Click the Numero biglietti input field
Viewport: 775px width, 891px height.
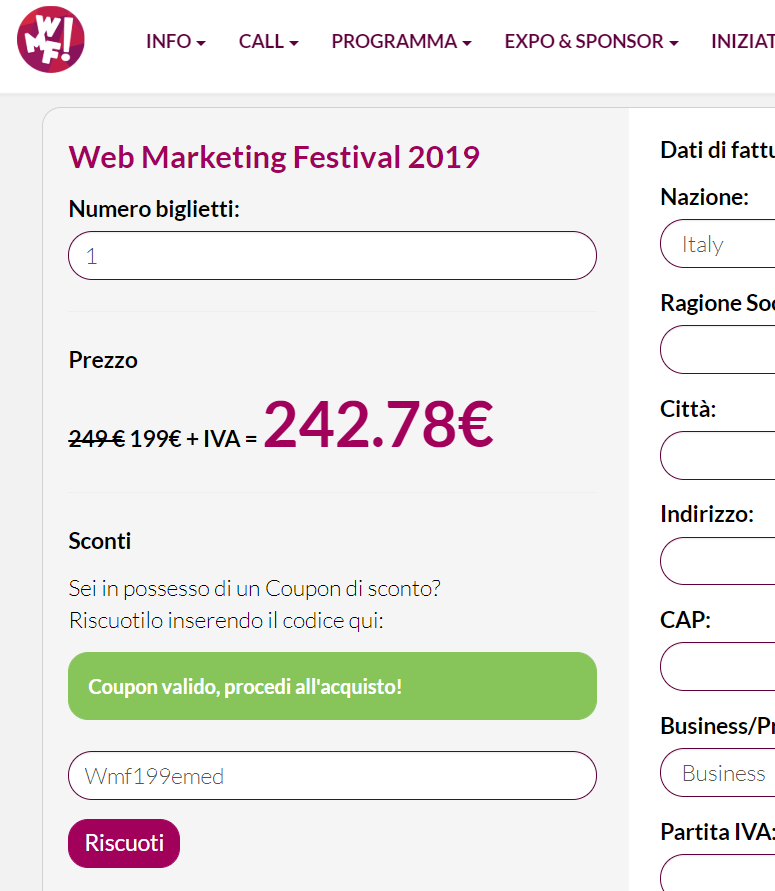(x=332, y=256)
